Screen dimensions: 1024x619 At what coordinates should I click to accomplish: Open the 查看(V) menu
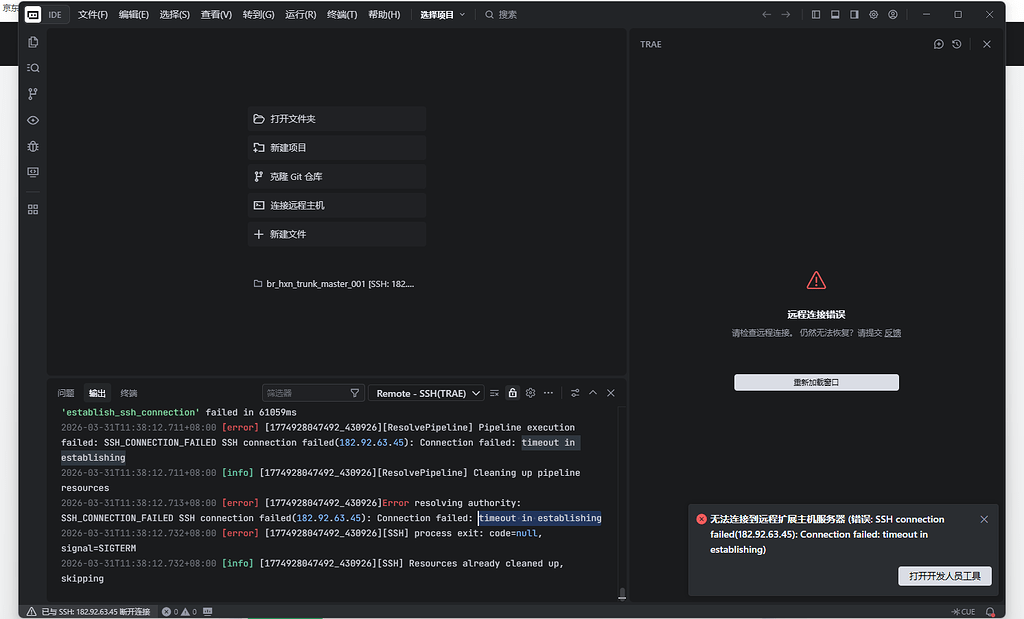click(216, 14)
